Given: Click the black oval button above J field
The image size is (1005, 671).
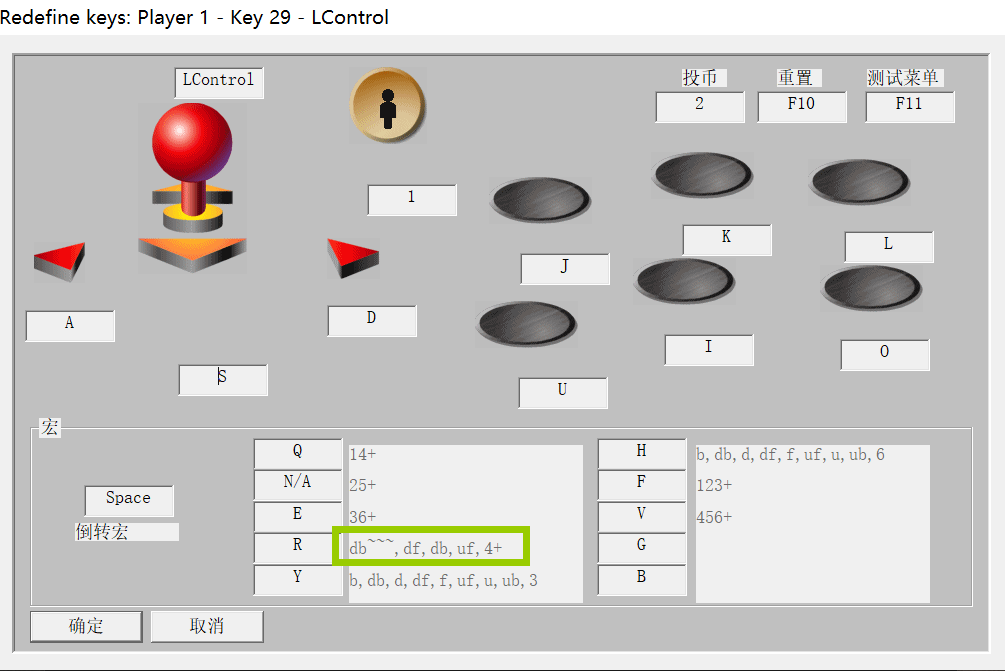Looking at the screenshot, I should pyautogui.click(x=540, y=199).
